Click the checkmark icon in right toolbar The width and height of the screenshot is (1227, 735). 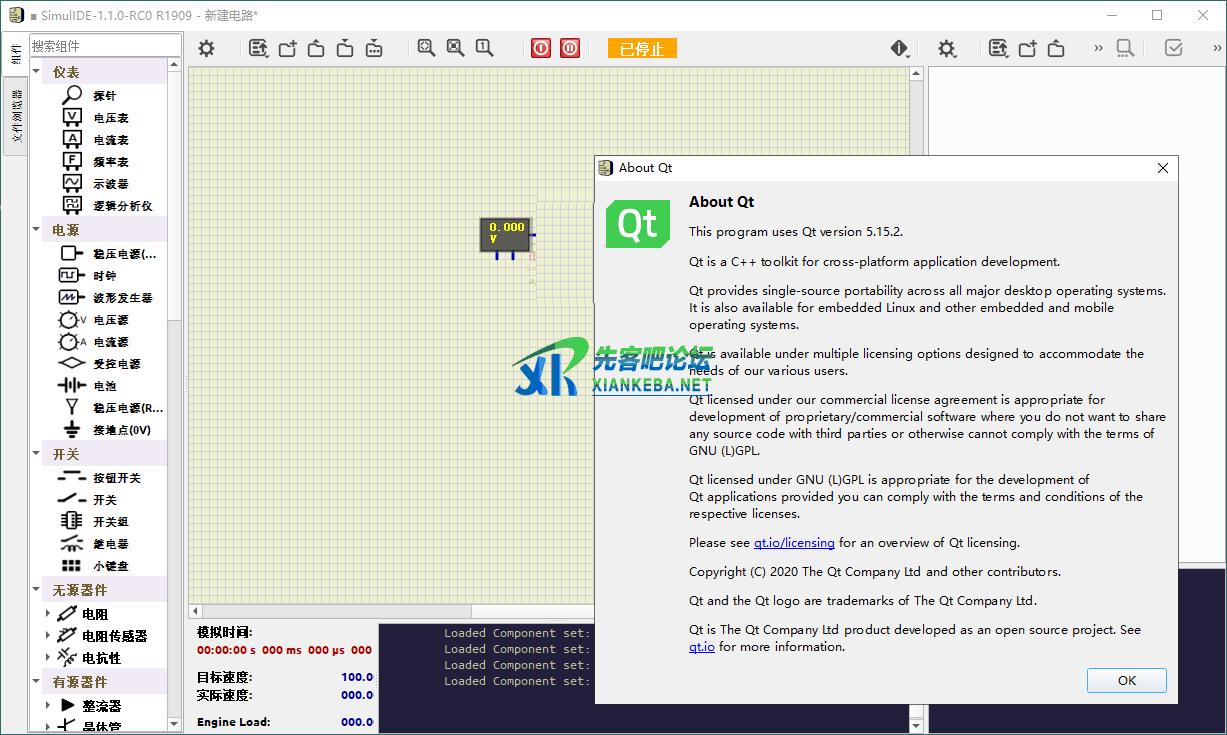point(1174,48)
